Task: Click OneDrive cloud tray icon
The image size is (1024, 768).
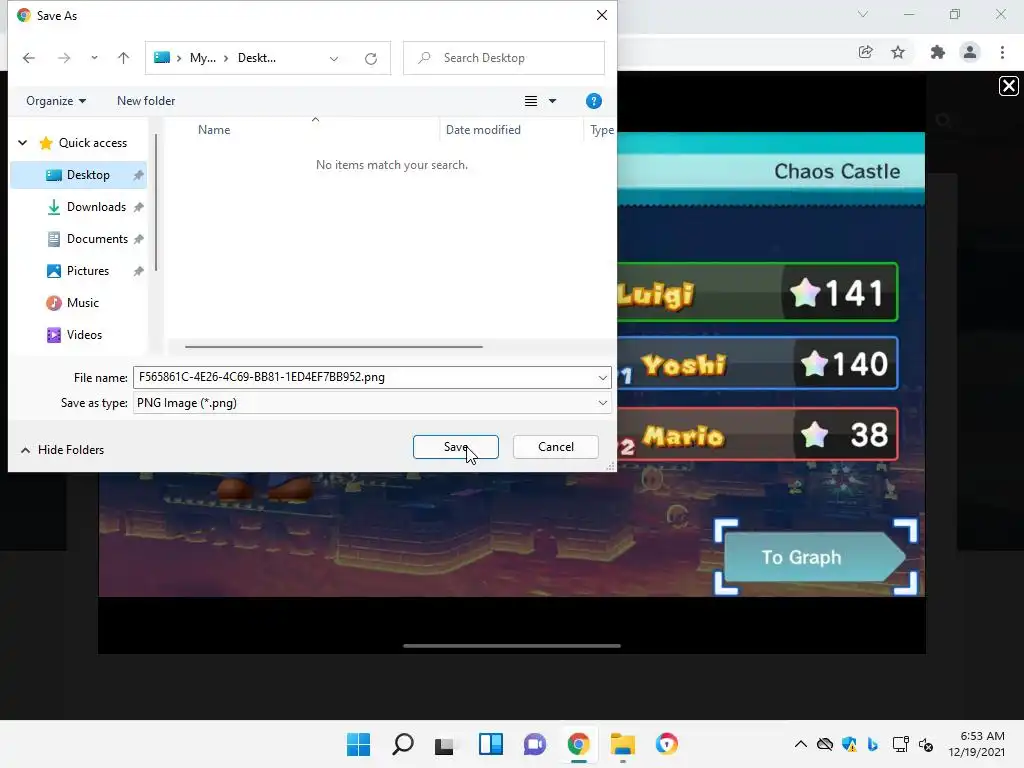Action: [825, 744]
